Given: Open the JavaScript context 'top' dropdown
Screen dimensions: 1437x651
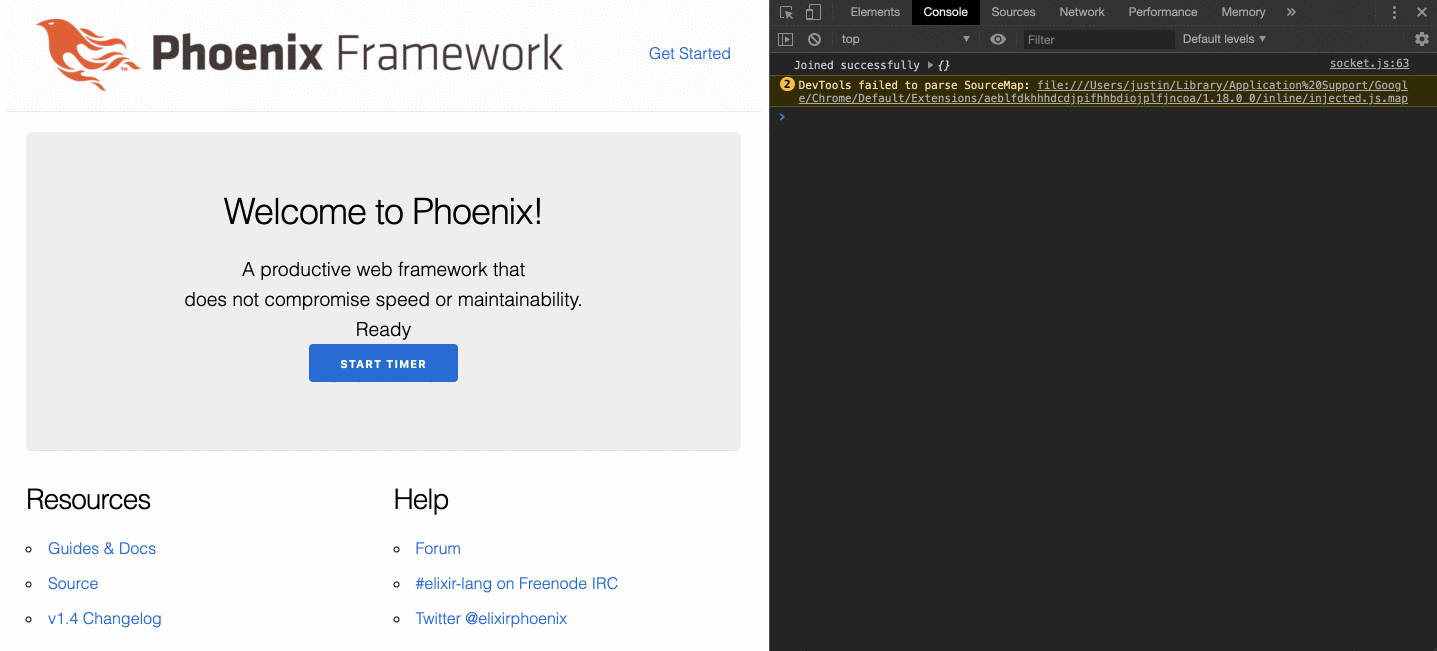Looking at the screenshot, I should (x=905, y=39).
